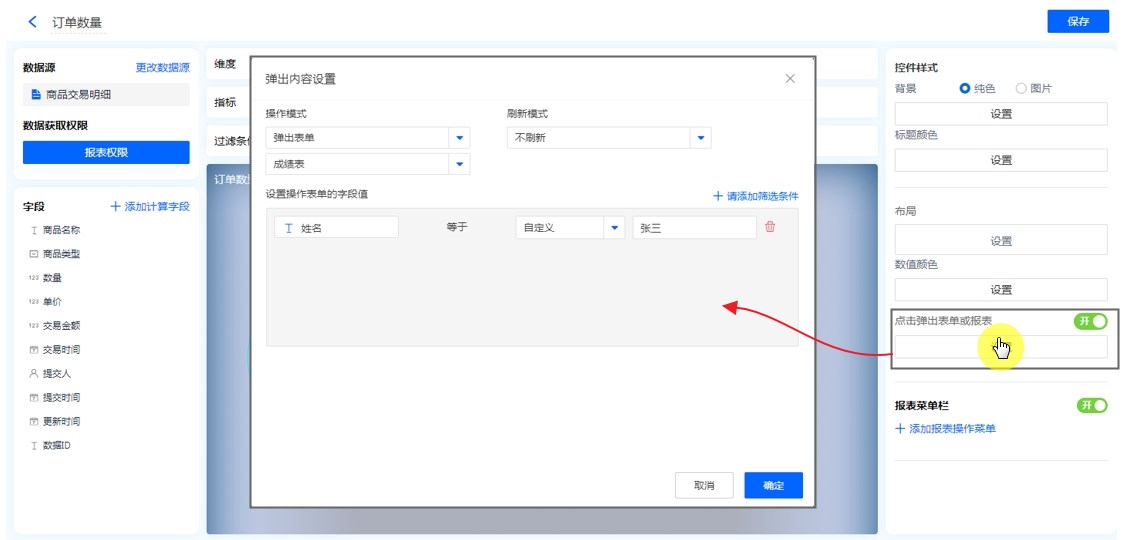Click the 张三 value input field

(694, 228)
